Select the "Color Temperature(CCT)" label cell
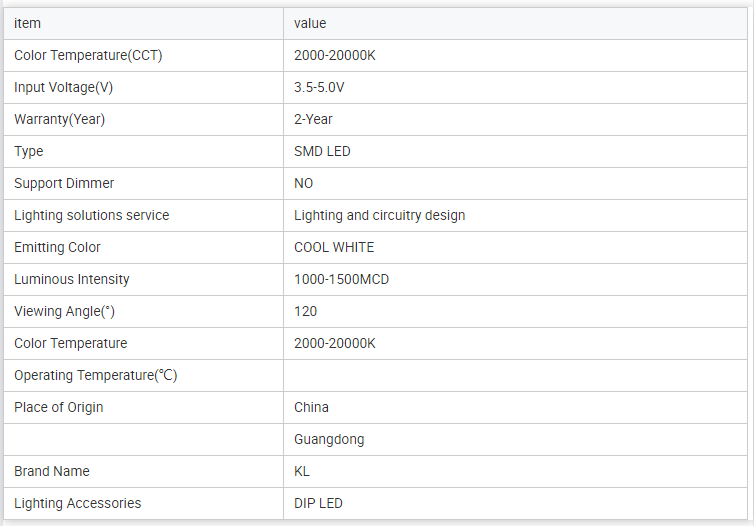 [x=88, y=55]
